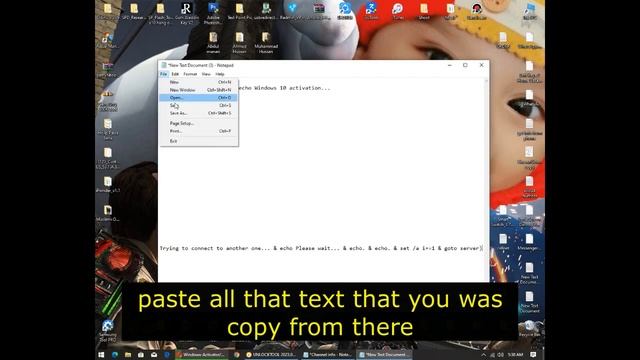Click the 'Trying to connect to another one' line
The height and width of the screenshot is (360, 640).
[321, 248]
